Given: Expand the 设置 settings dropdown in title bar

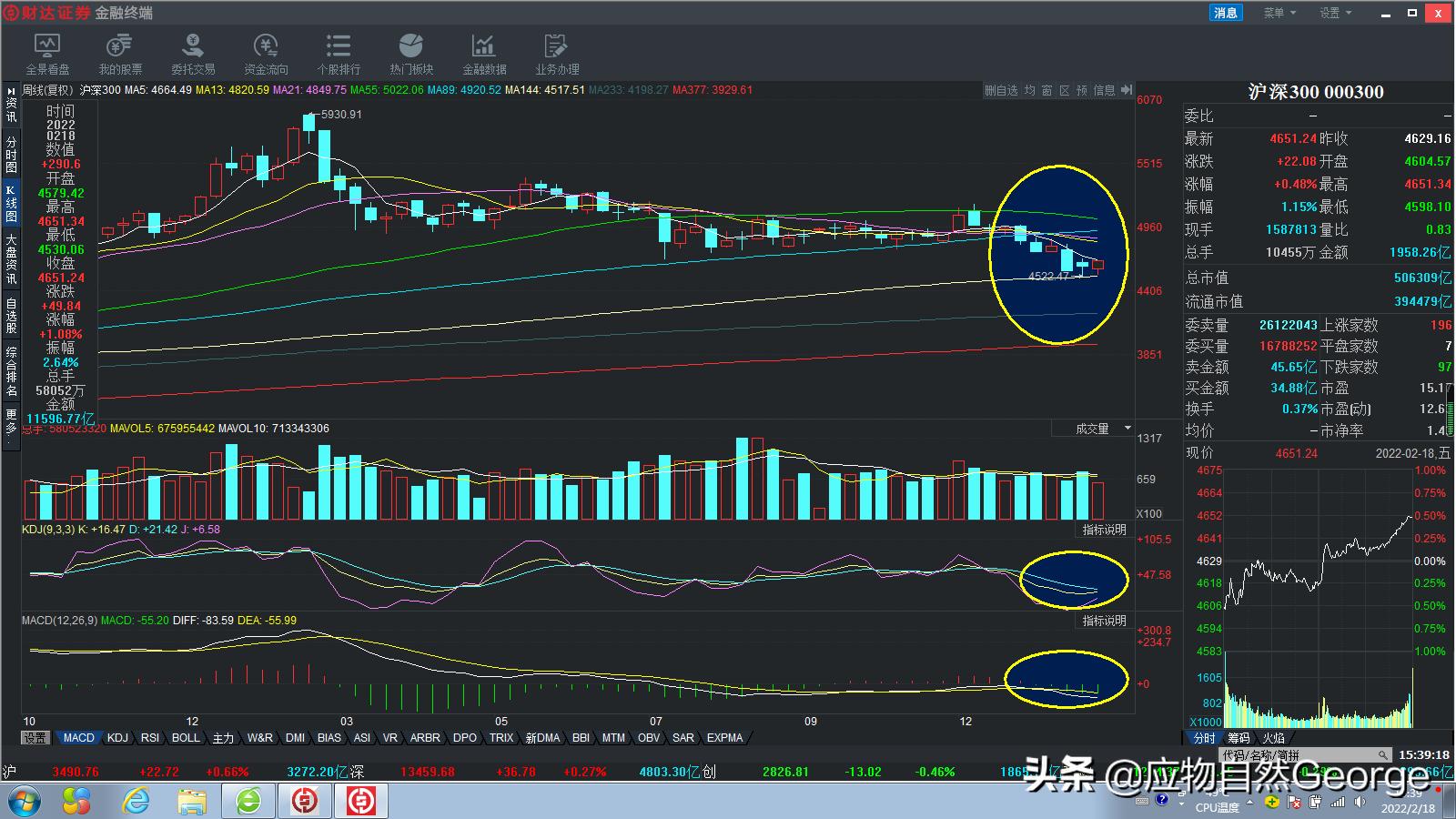Looking at the screenshot, I should 1335,13.
